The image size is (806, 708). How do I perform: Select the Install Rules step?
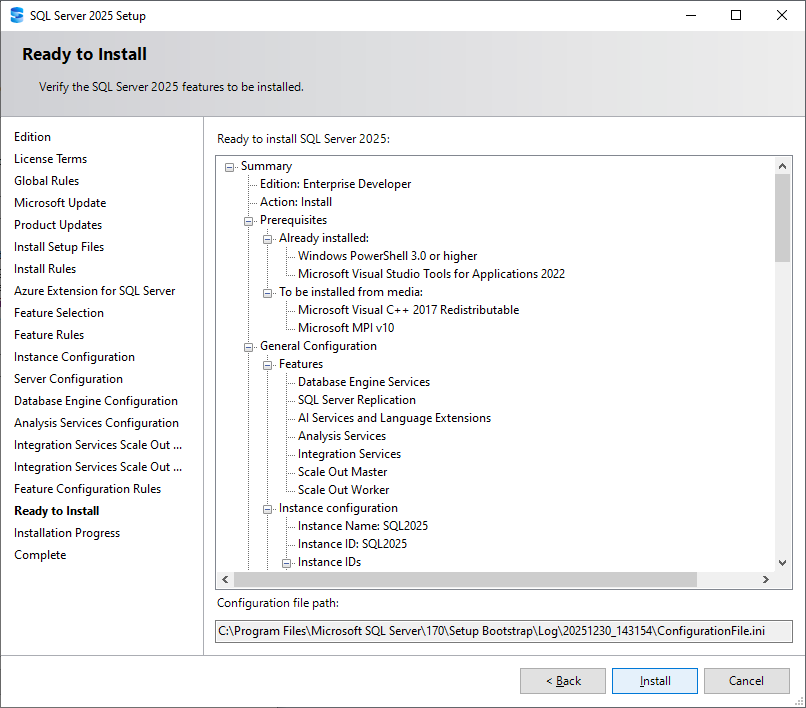[x=45, y=269]
